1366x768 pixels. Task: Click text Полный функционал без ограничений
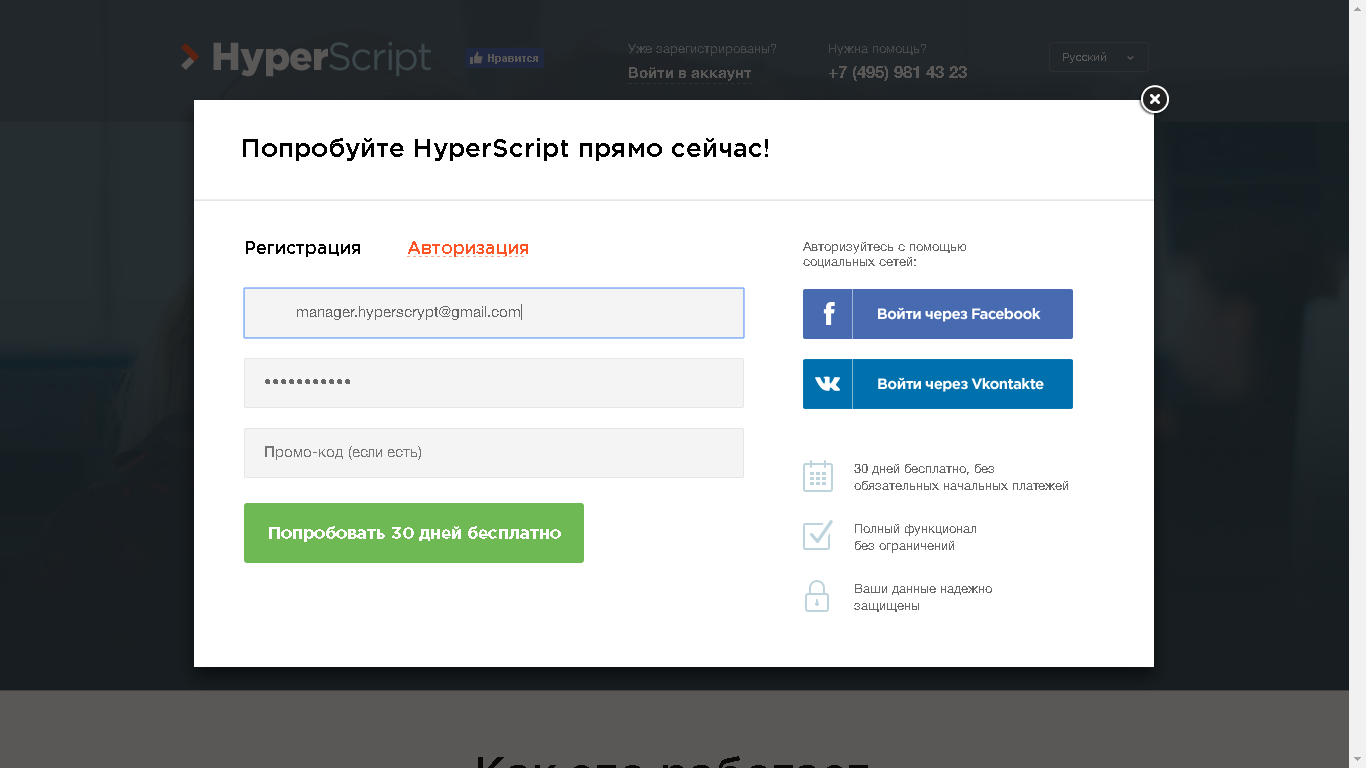pos(915,537)
